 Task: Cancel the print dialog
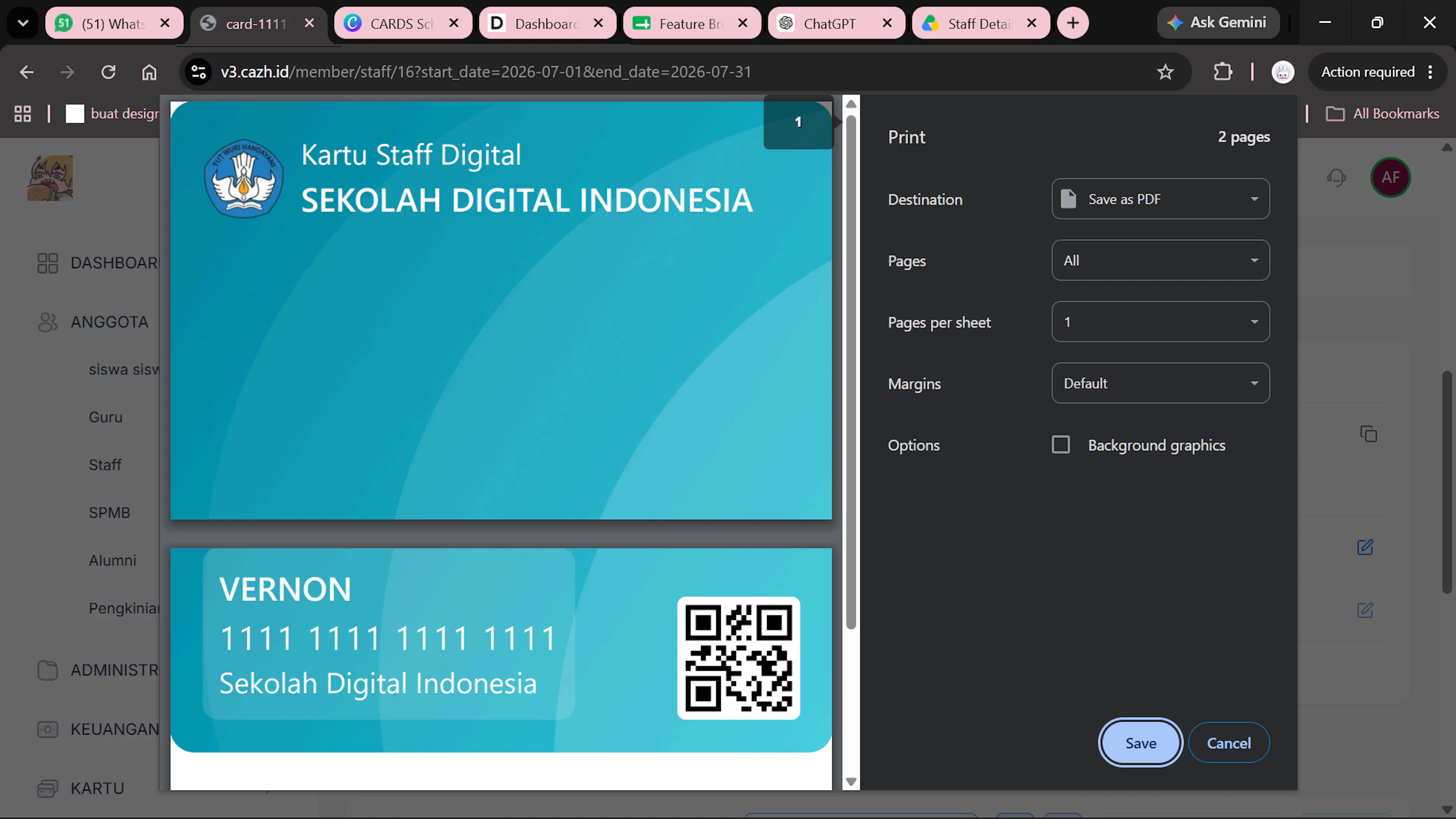pyautogui.click(x=1229, y=743)
